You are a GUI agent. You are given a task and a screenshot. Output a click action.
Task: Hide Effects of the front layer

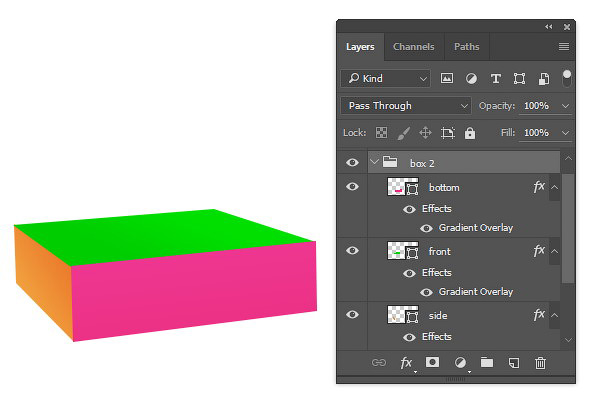tap(409, 273)
